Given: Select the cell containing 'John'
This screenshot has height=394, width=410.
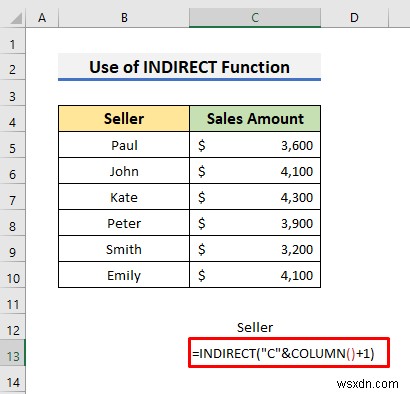Looking at the screenshot, I should (x=124, y=171).
